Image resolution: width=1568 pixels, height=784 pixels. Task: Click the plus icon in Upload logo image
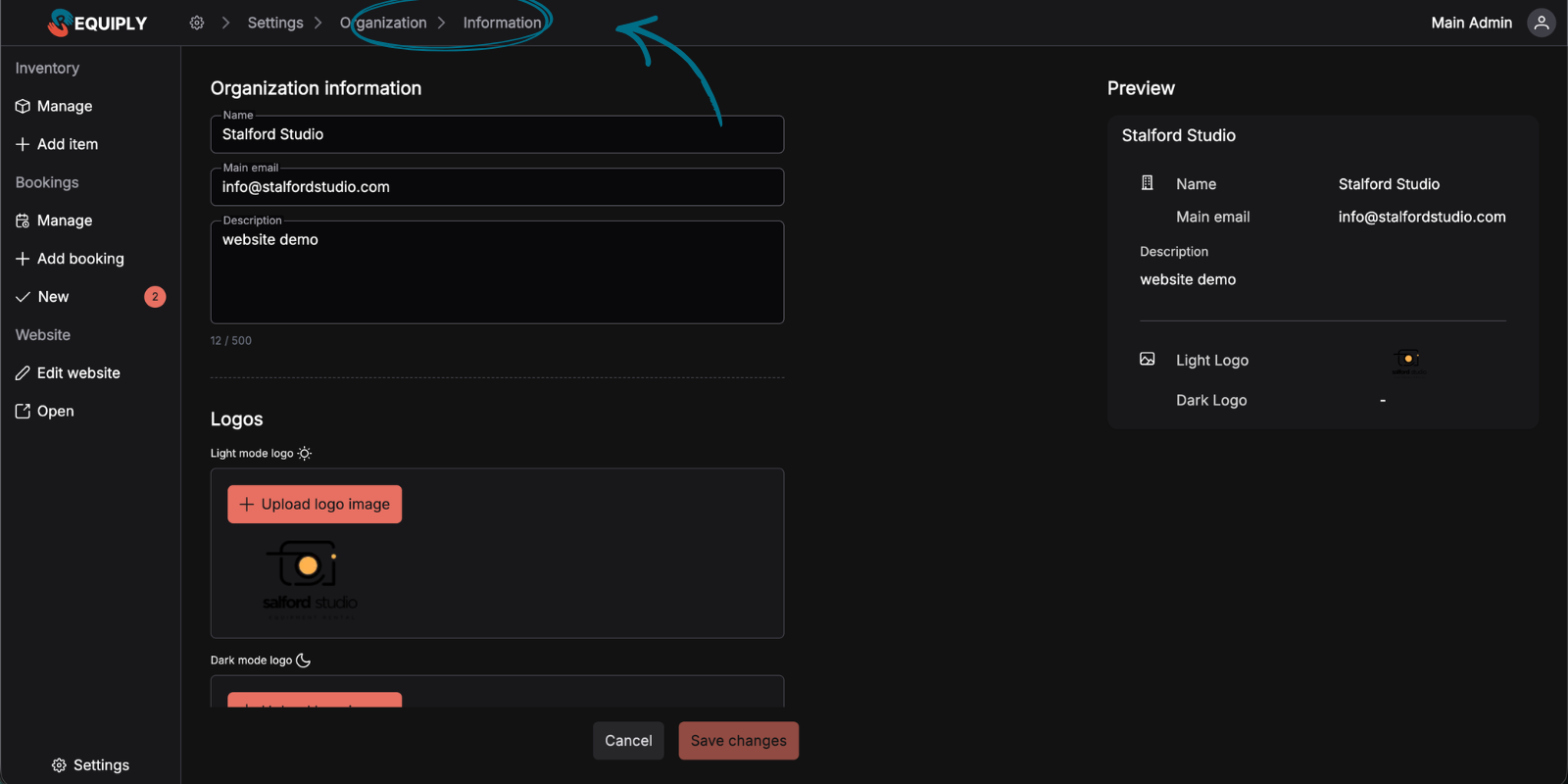point(247,505)
